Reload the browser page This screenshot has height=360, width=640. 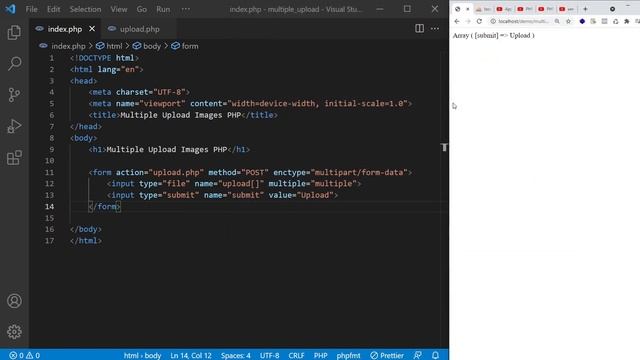[479, 21]
